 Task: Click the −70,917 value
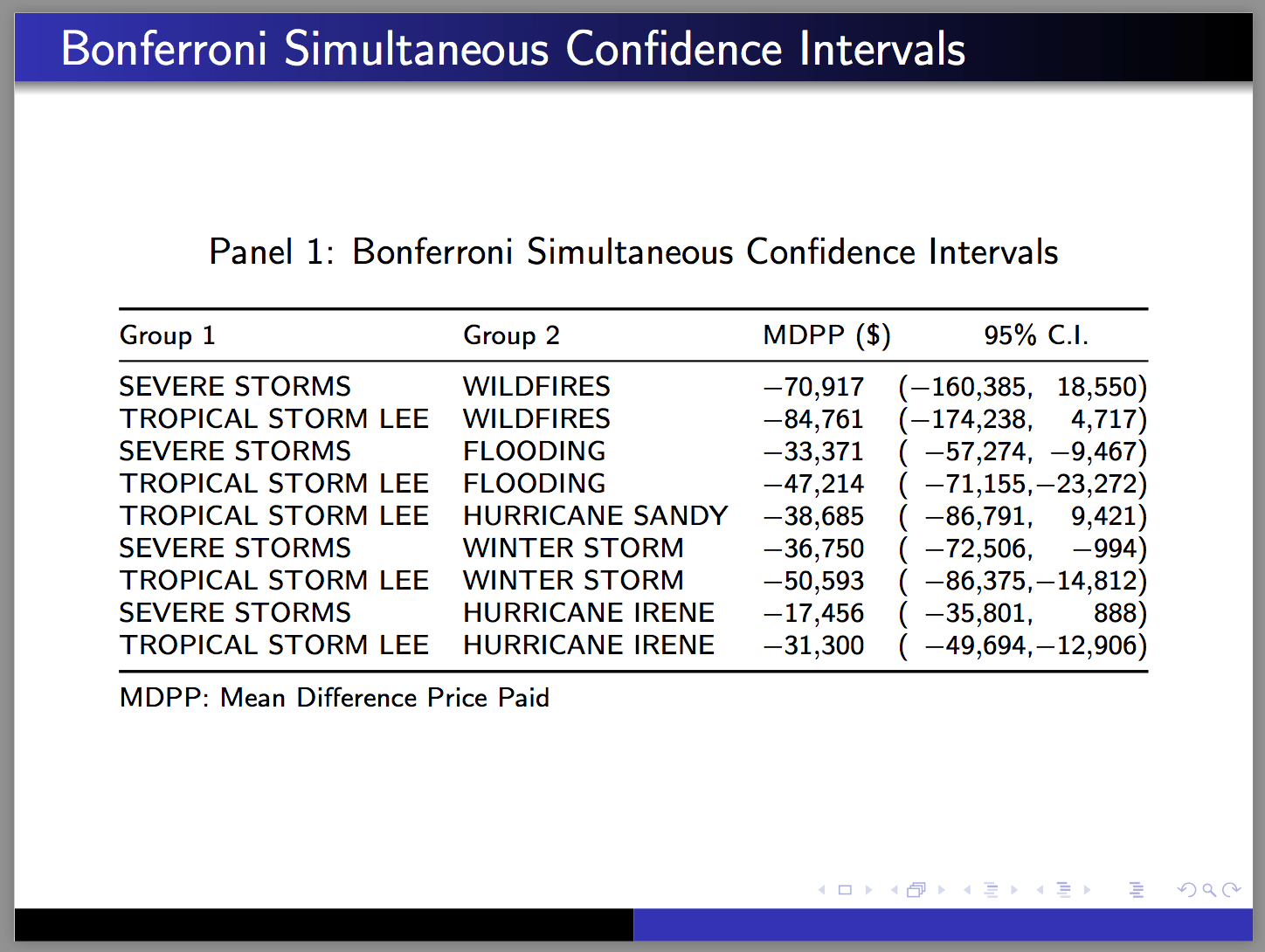coord(813,387)
